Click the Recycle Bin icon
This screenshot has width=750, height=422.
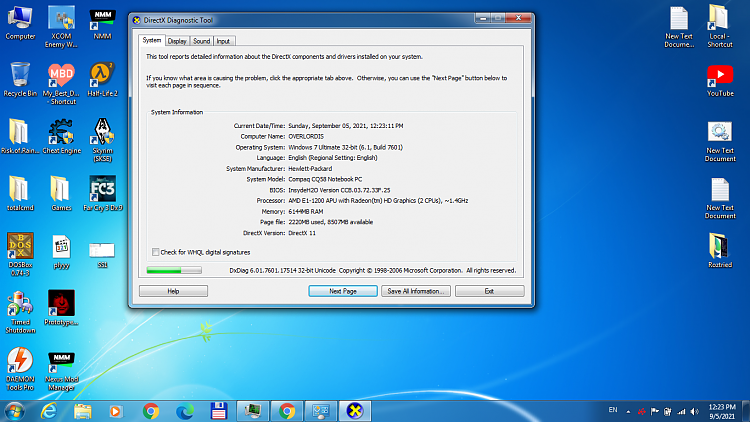20,79
